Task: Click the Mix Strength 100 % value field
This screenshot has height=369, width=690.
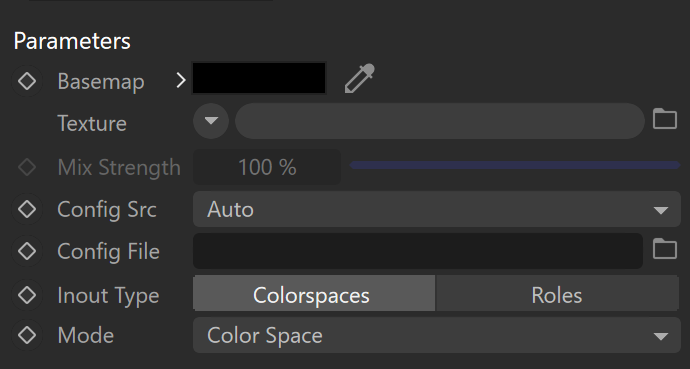Action: (x=267, y=167)
